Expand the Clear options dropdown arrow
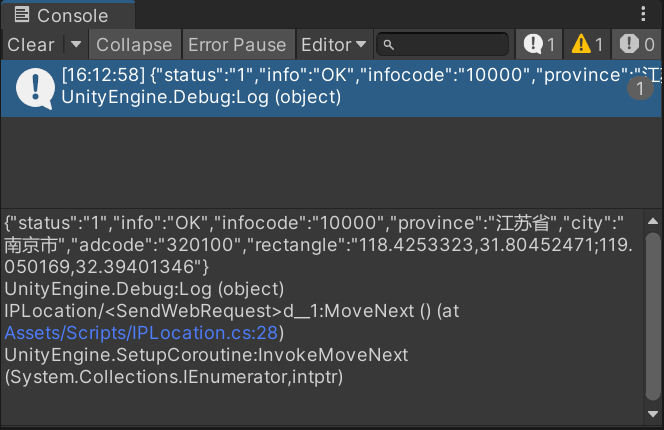The image size is (664, 430). pyautogui.click(x=76, y=44)
